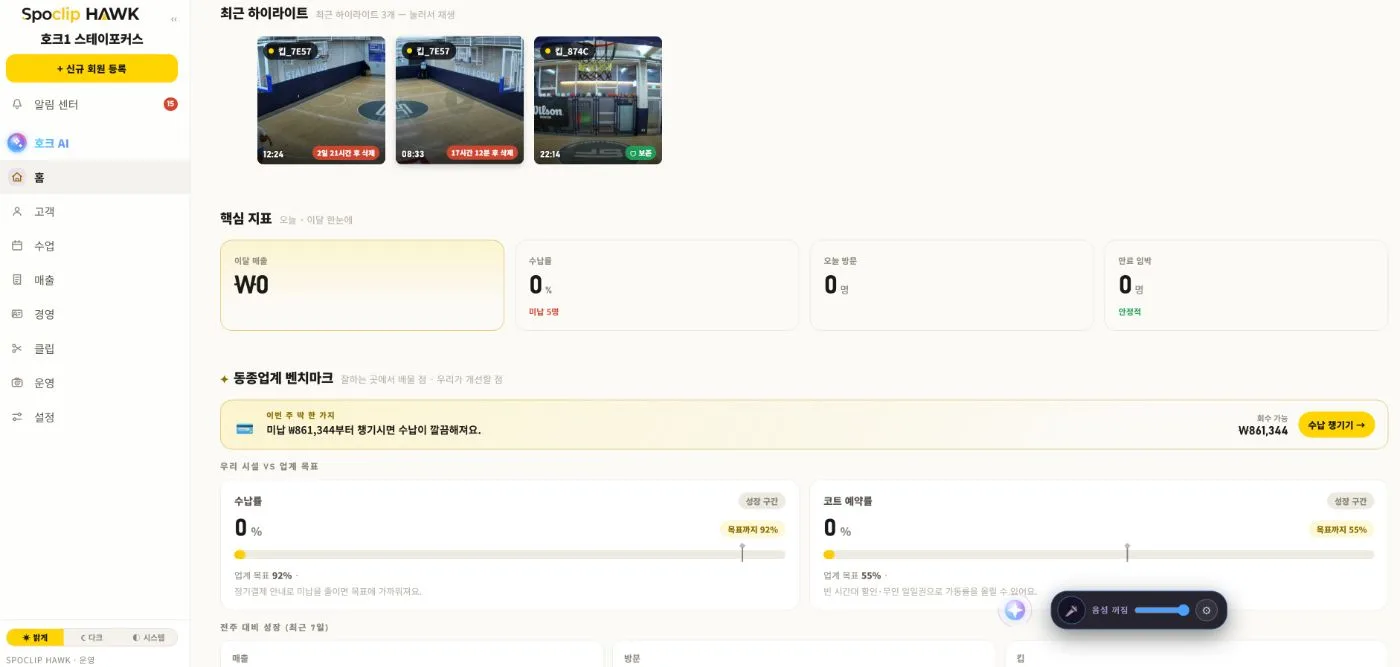
Task: Switch theme to 다크
Action: (91, 637)
